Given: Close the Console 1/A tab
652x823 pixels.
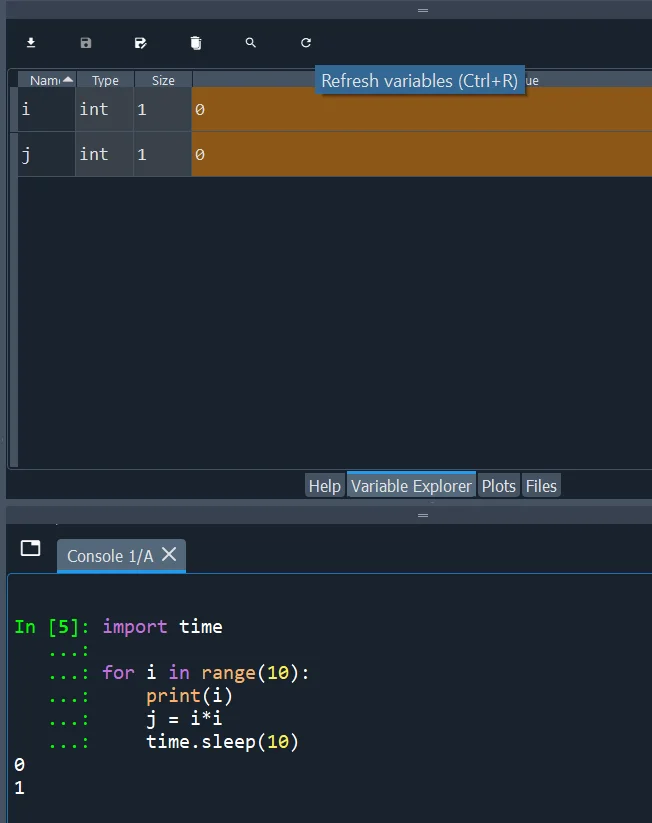Looking at the screenshot, I should coord(169,554).
